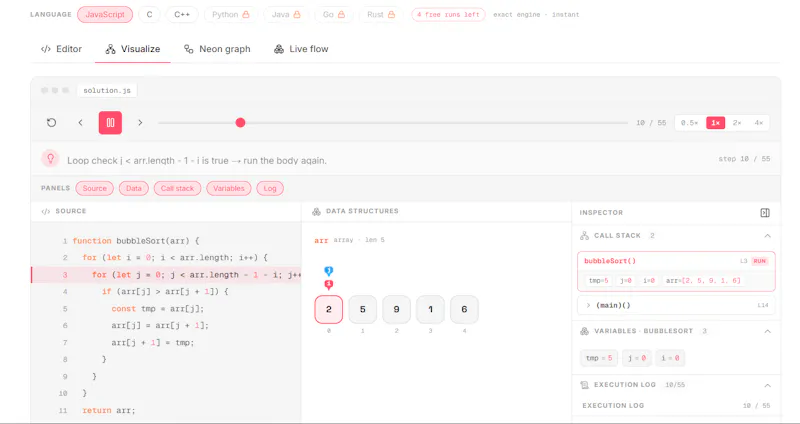The image size is (800, 424).
Task: Set playback speed to 0.5x
Action: pyautogui.click(x=689, y=123)
